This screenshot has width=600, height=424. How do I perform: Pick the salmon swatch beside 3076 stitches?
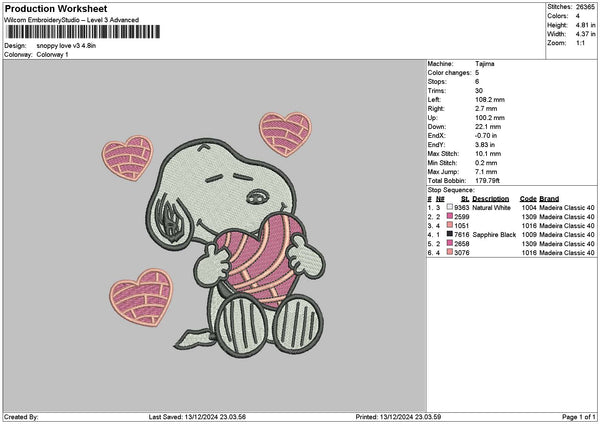click(x=450, y=252)
